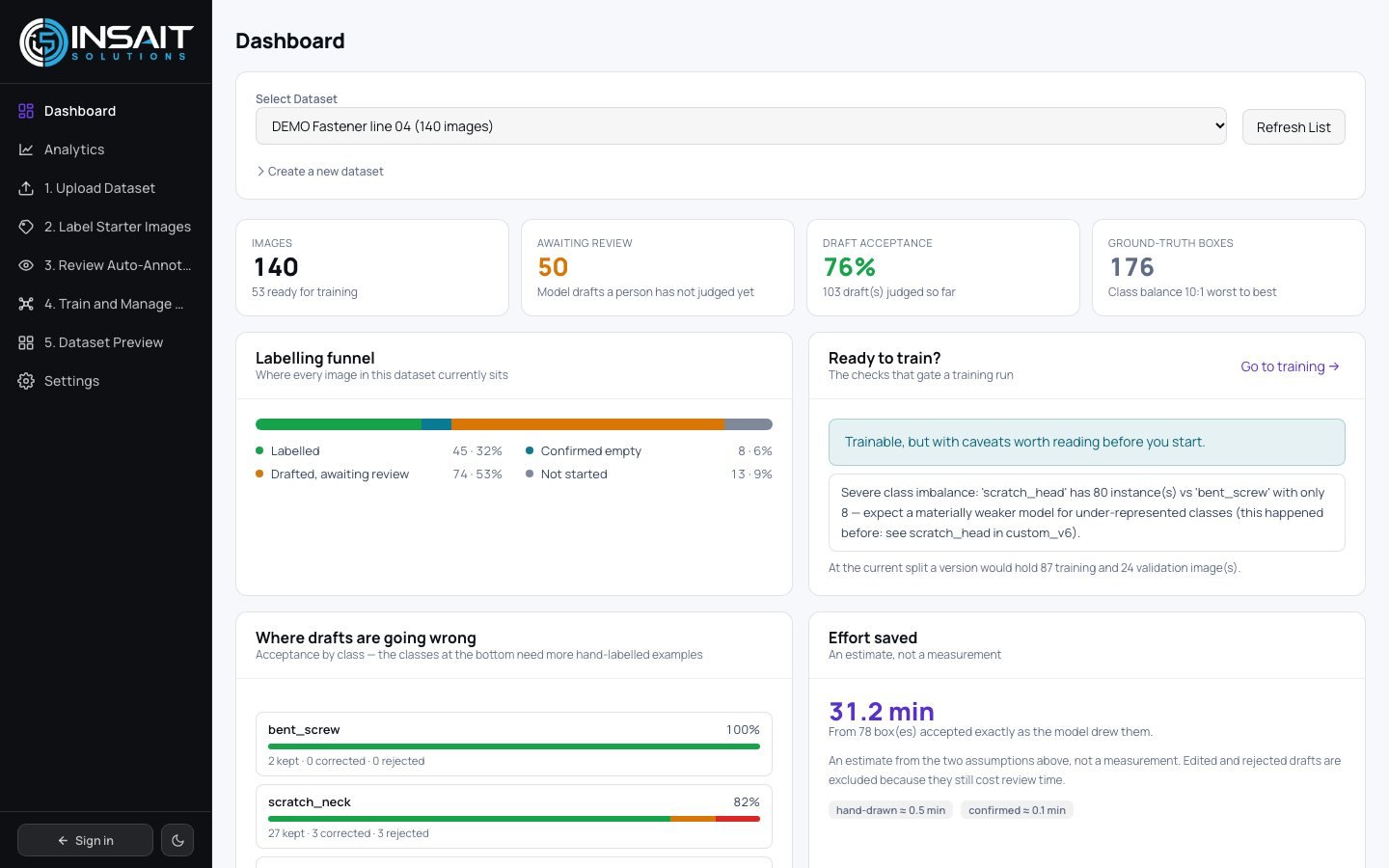Image resolution: width=1389 pixels, height=868 pixels.
Task: Click the bent_screw acceptance progress bar
Action: coord(514,746)
